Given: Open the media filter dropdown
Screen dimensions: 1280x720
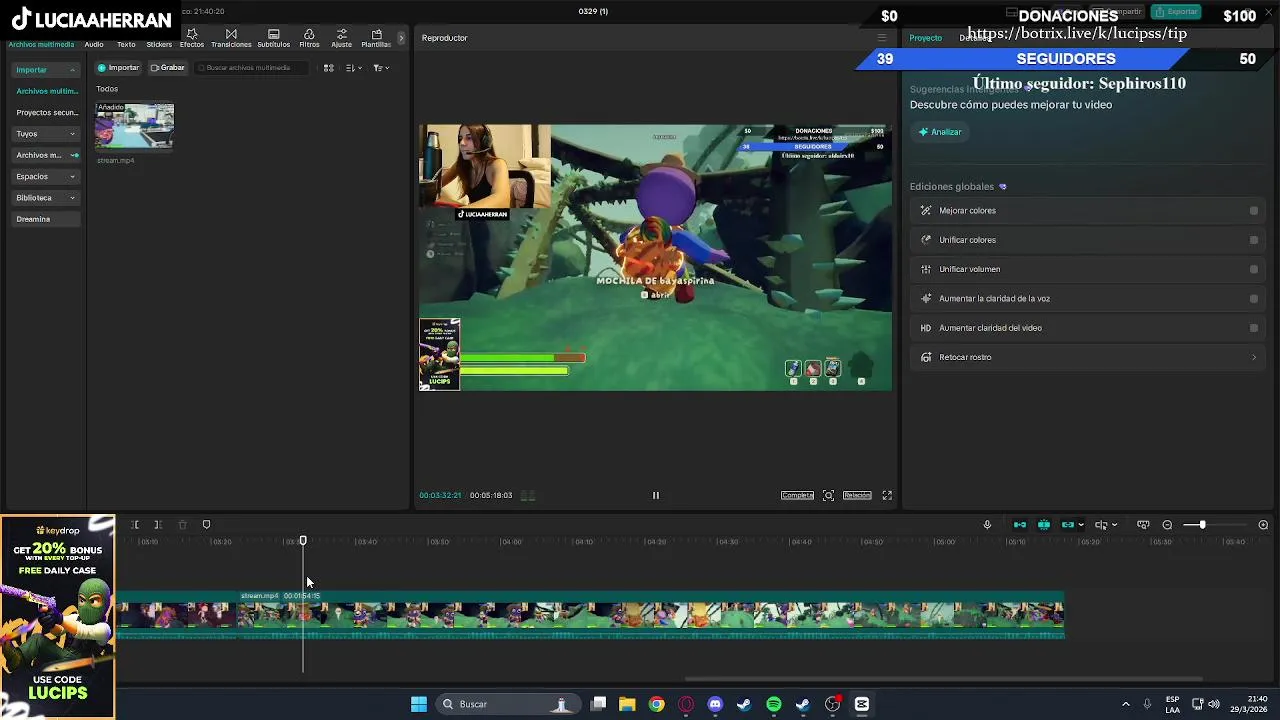Looking at the screenshot, I should (x=381, y=68).
